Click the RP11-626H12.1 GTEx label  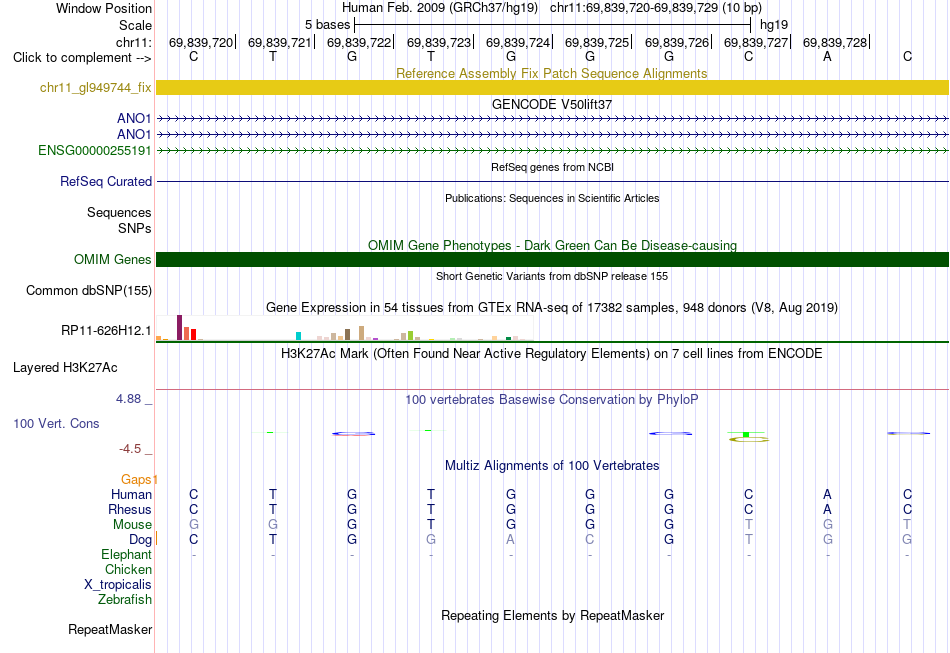(x=106, y=331)
